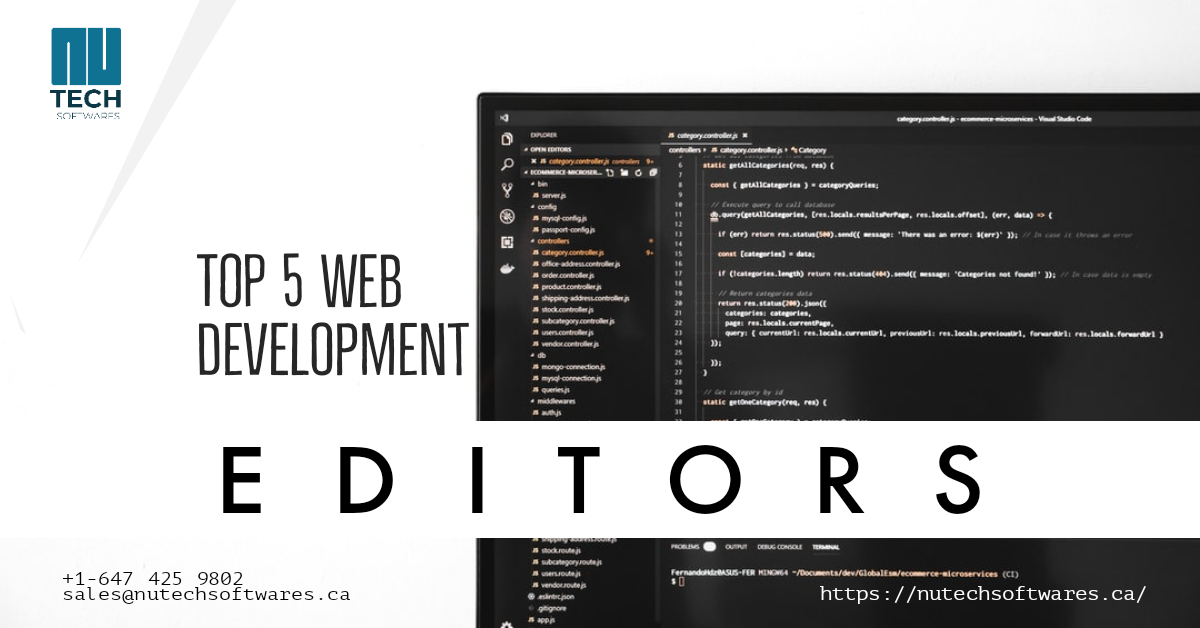Image resolution: width=1200 pixels, height=628 pixels.
Task: Open mysql-config.js in the file tree
Action: (x=558, y=218)
